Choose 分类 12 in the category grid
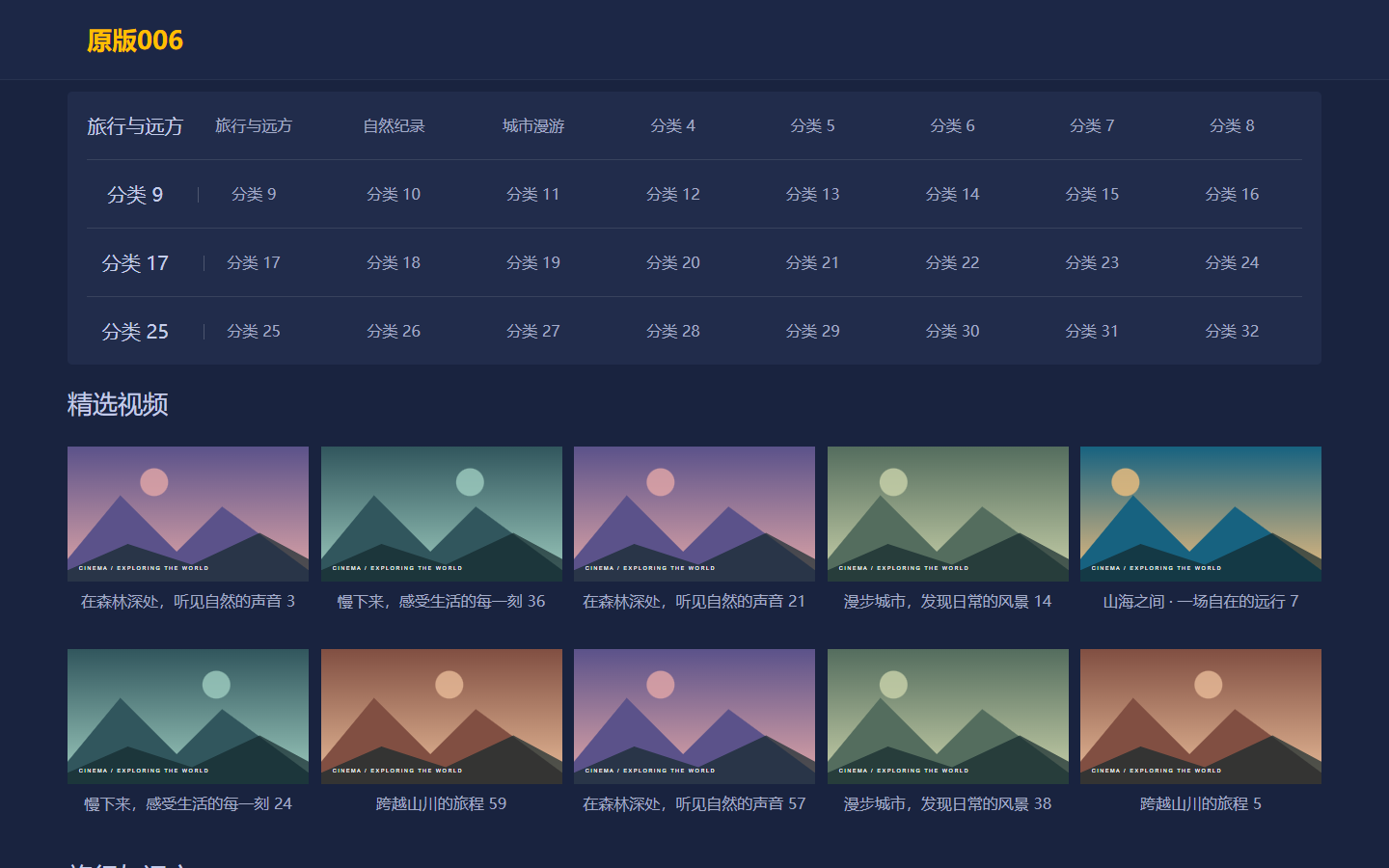The width and height of the screenshot is (1389, 868). (673, 195)
